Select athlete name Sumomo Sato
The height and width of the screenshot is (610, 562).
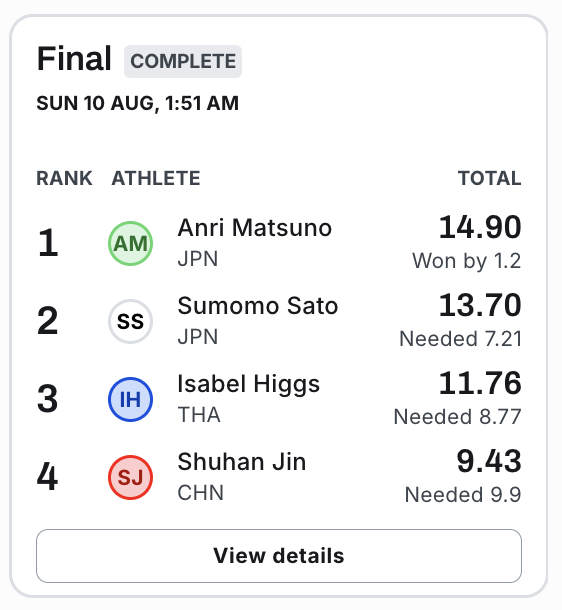[258, 306]
